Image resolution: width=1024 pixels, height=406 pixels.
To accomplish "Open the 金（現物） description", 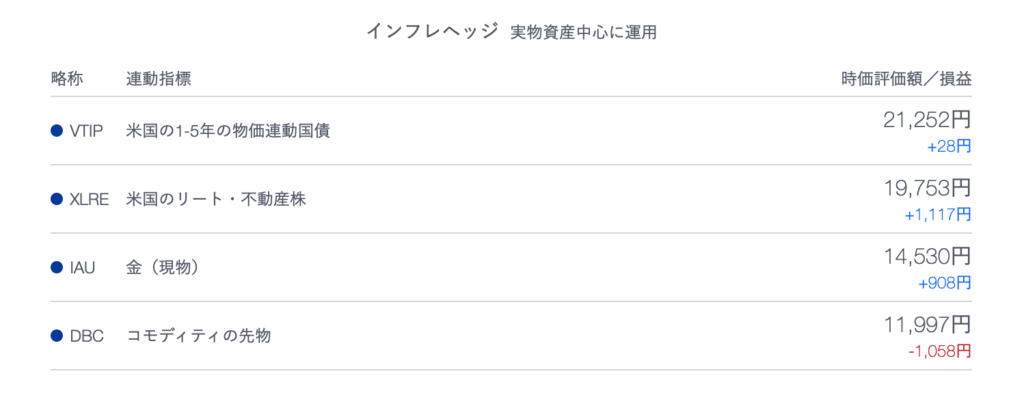I will [x=162, y=268].
